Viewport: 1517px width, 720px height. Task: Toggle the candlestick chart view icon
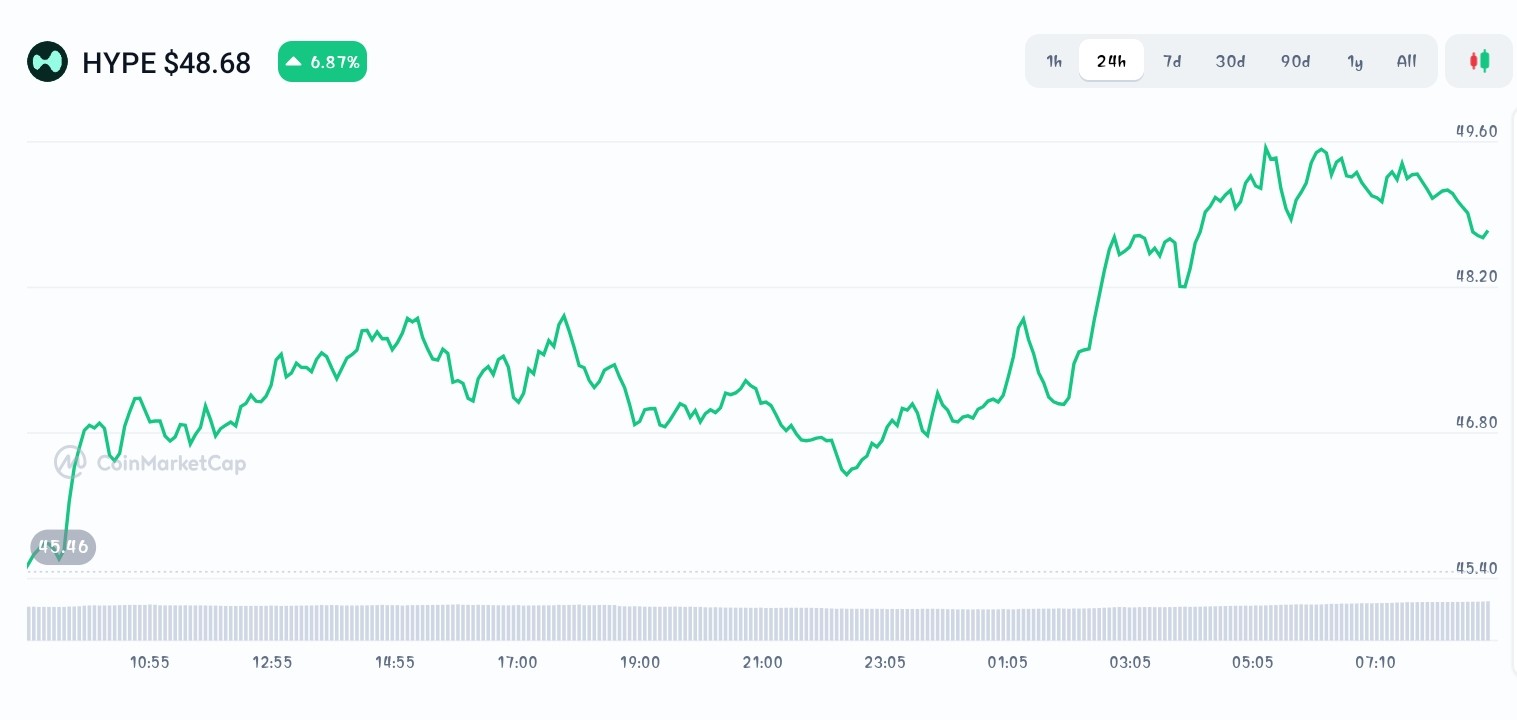pyautogui.click(x=1479, y=61)
